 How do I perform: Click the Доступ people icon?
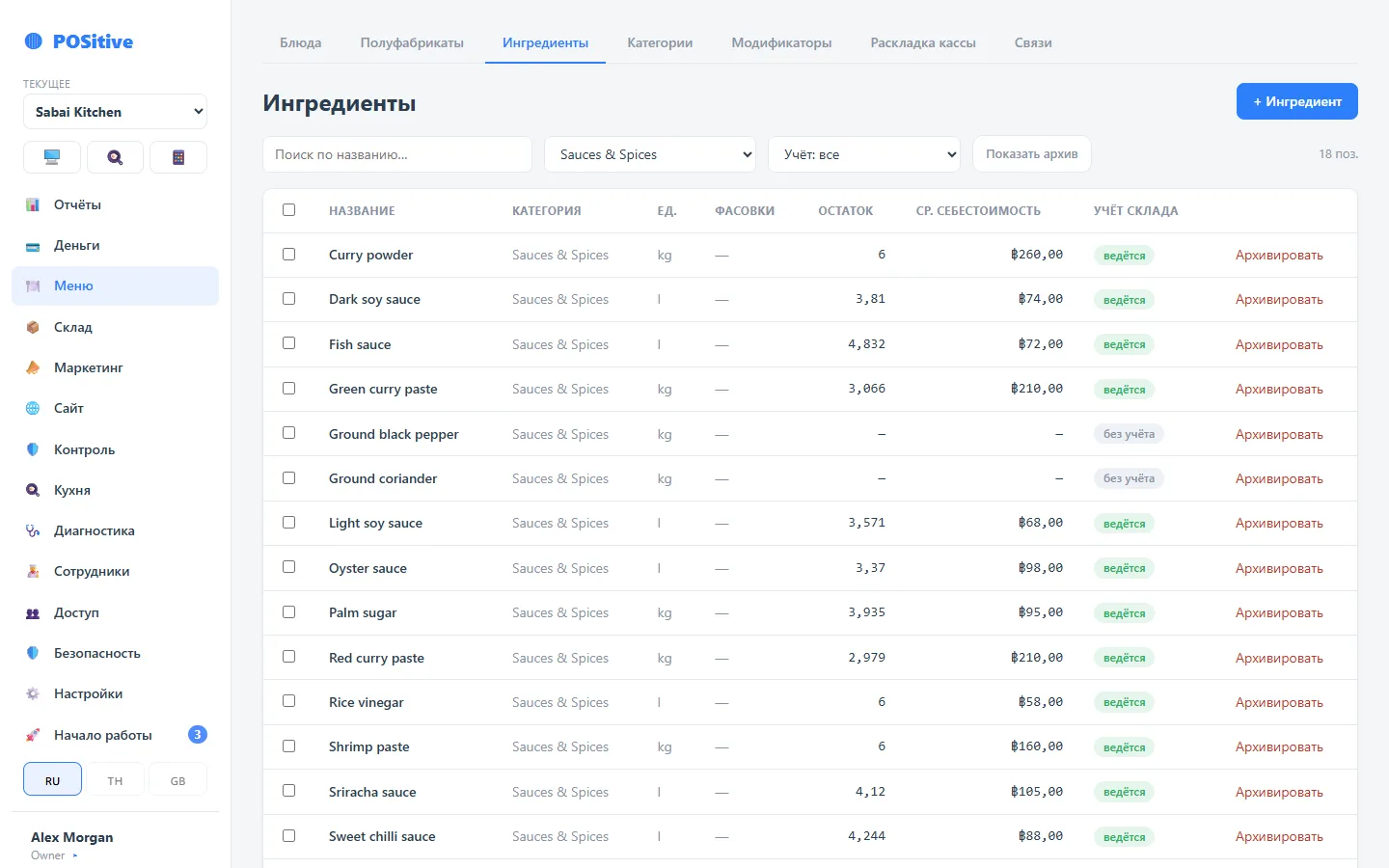pyautogui.click(x=33, y=612)
